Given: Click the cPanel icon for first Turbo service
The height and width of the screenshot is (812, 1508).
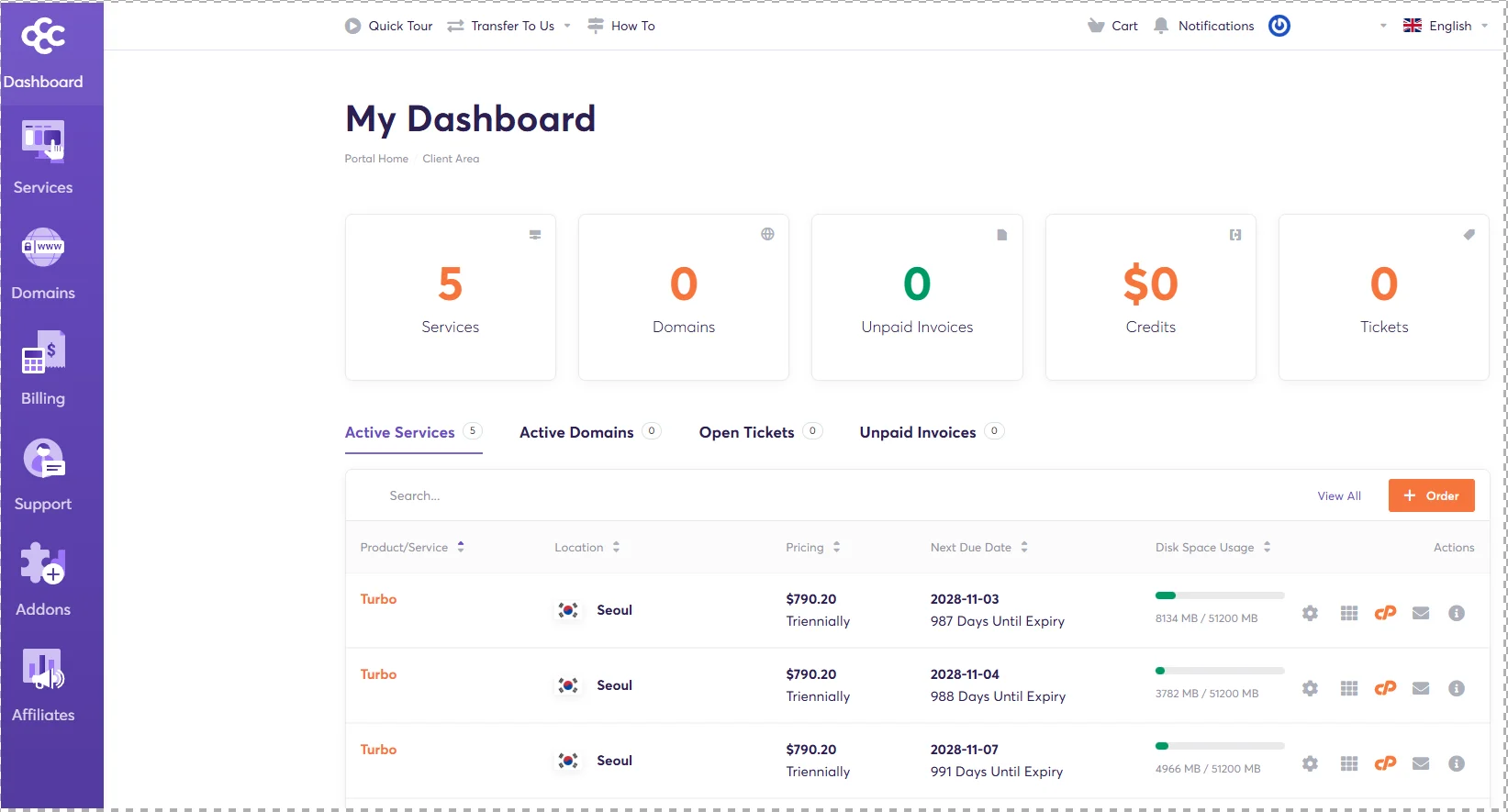Looking at the screenshot, I should pyautogui.click(x=1385, y=613).
